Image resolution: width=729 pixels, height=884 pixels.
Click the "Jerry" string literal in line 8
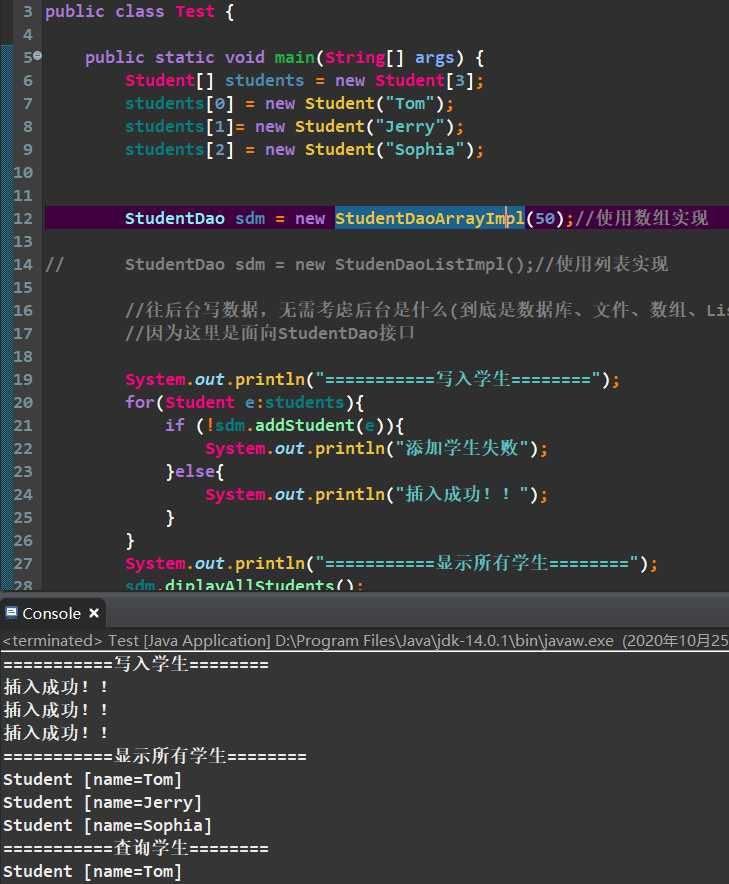click(410, 127)
